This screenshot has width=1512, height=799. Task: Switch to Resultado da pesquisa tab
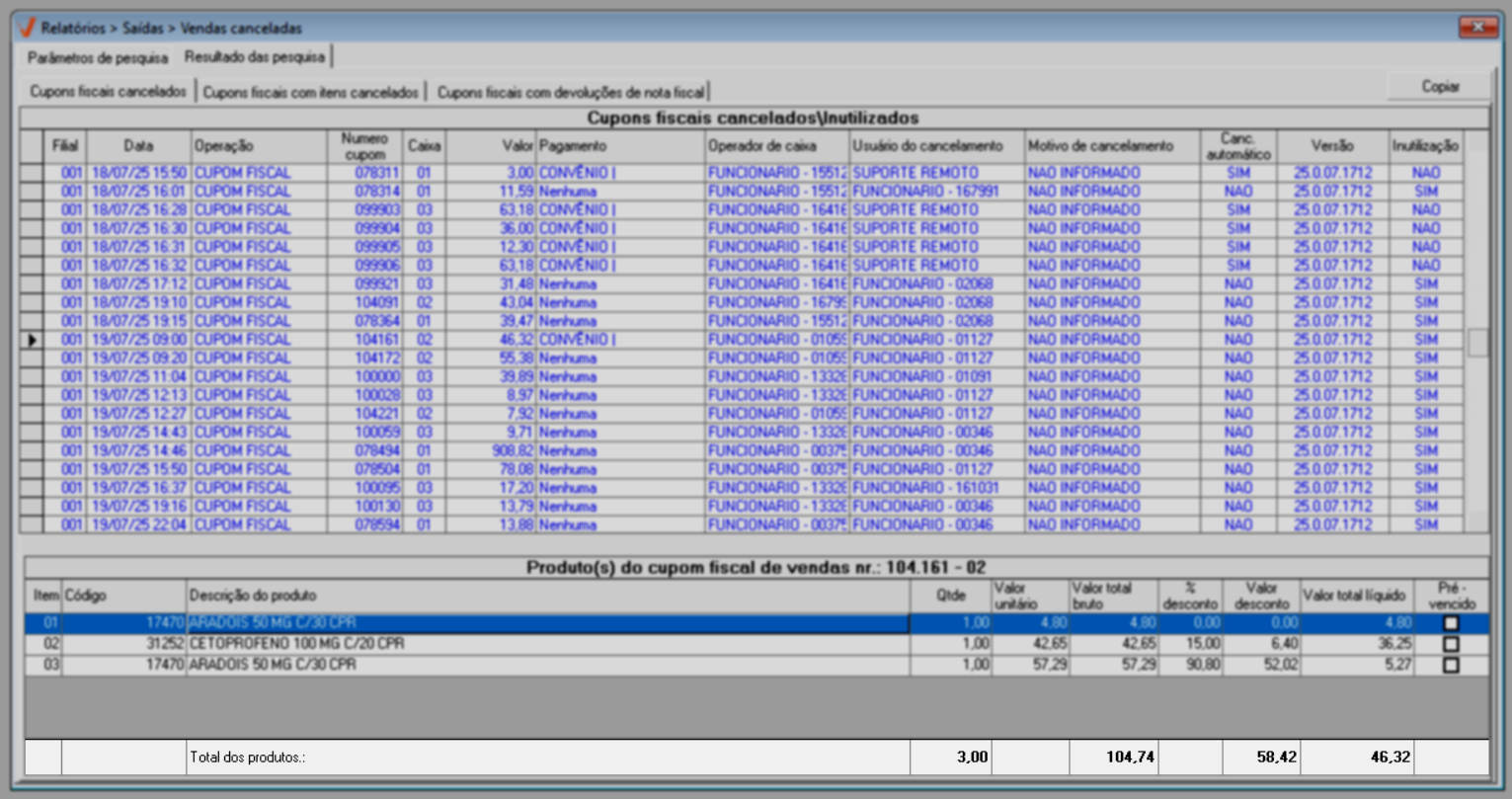(255, 57)
